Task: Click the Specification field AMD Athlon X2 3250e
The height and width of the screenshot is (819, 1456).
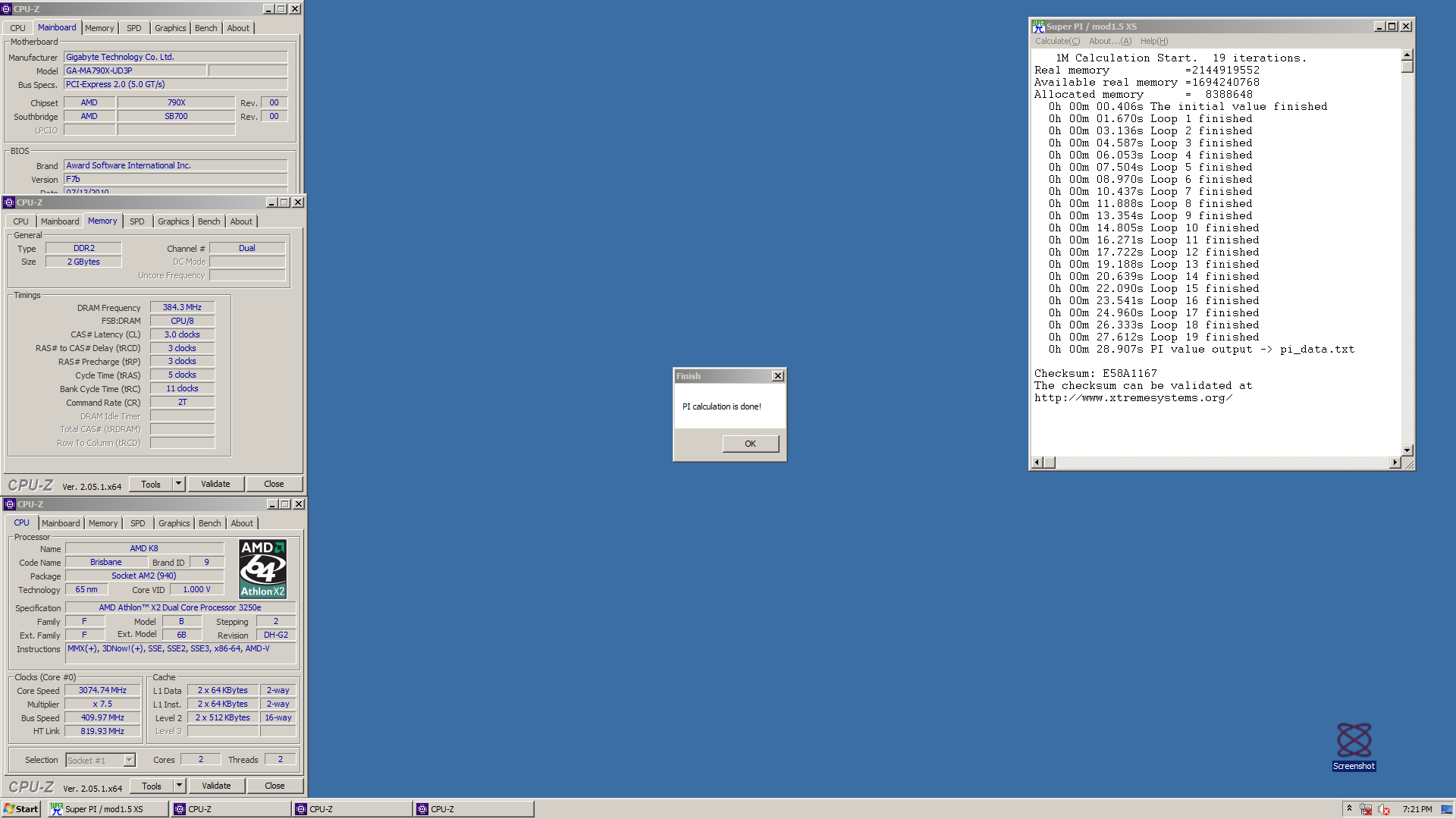Action: click(180, 607)
